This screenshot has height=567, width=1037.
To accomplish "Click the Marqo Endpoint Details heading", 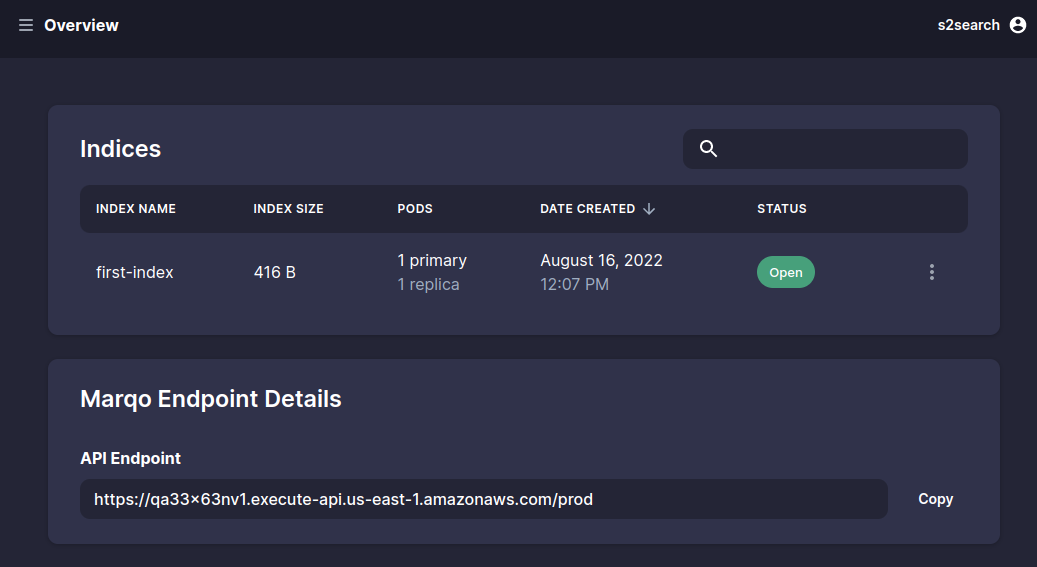I will pyautogui.click(x=210, y=399).
